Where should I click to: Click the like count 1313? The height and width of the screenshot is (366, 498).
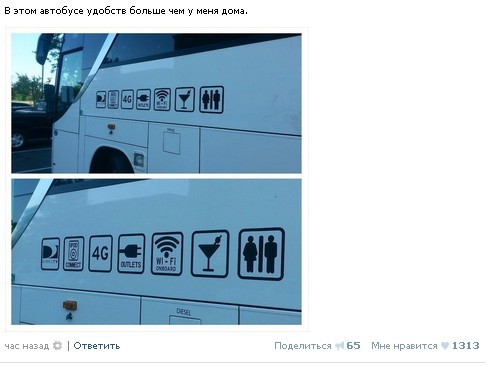(x=465, y=346)
